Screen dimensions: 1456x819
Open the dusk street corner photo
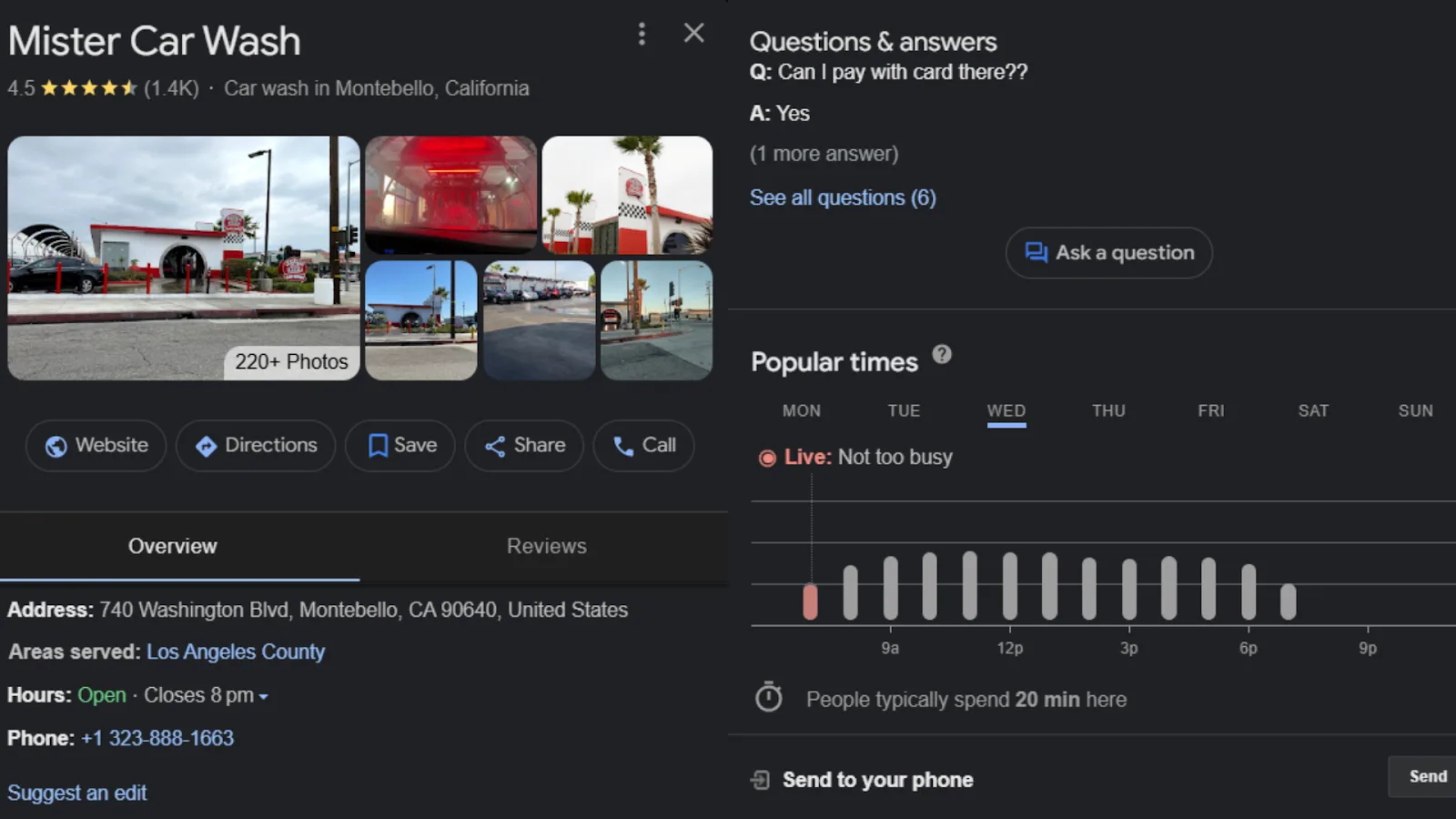[657, 320]
